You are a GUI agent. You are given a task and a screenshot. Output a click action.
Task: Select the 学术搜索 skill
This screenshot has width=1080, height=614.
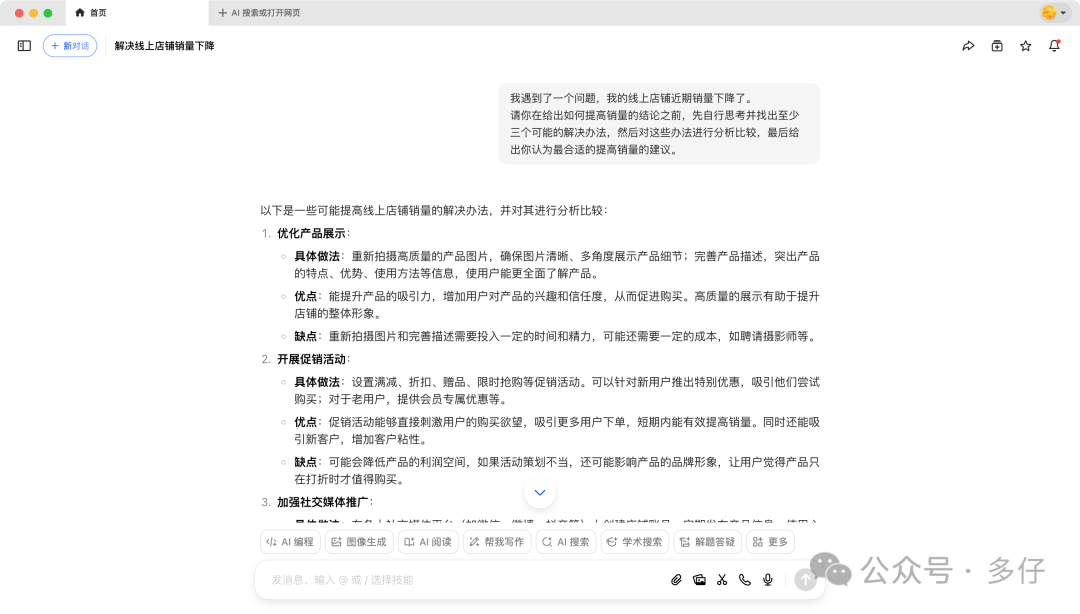tap(634, 542)
